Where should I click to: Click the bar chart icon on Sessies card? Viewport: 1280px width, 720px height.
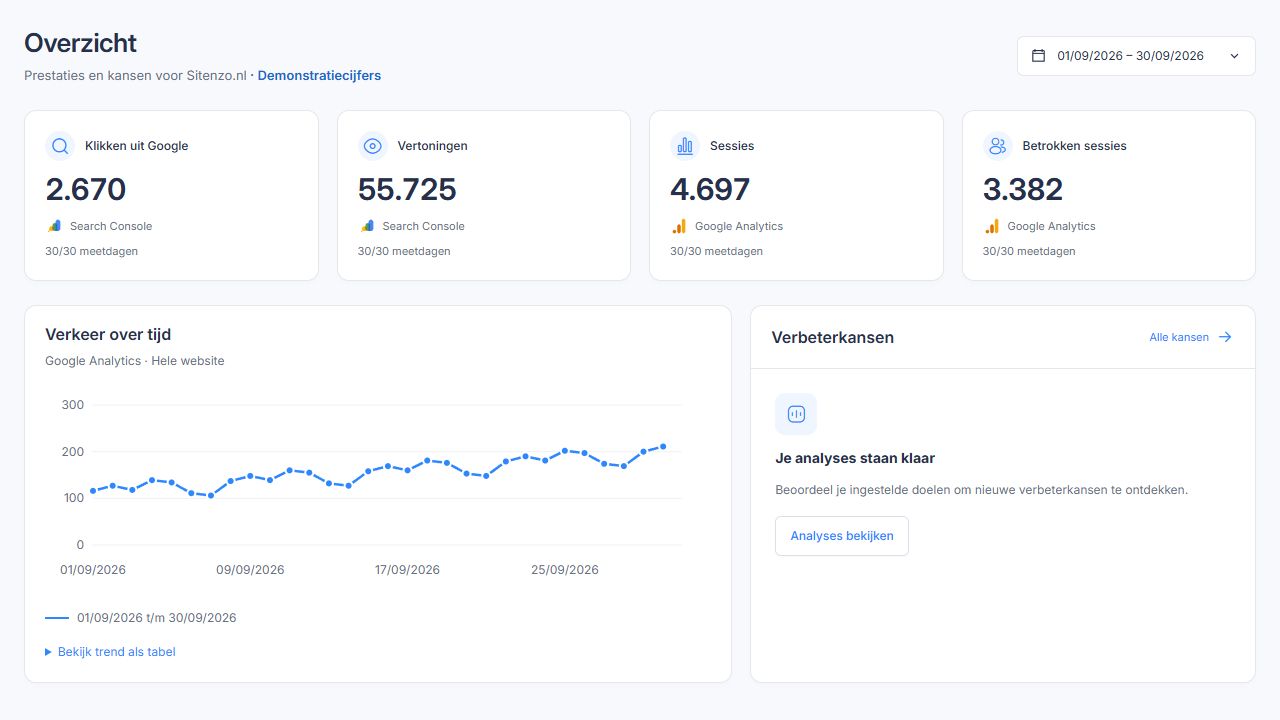[x=685, y=146]
